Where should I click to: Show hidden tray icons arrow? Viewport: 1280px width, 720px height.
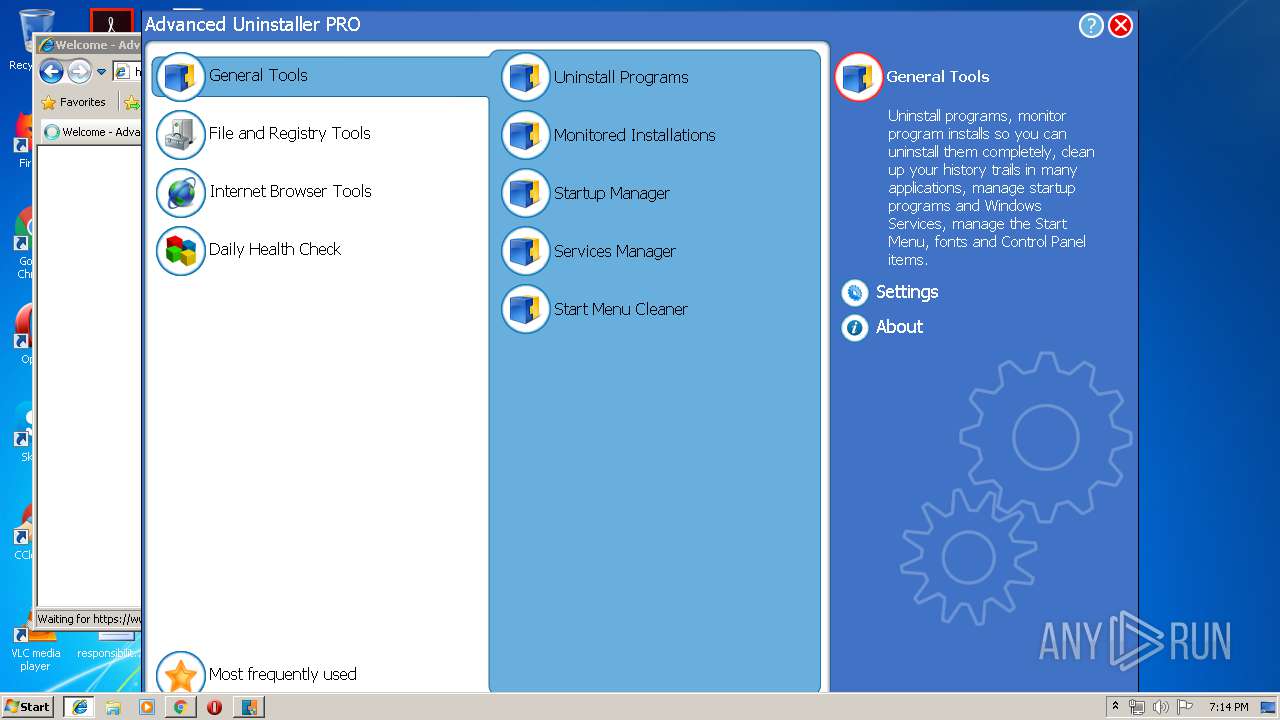(1115, 707)
